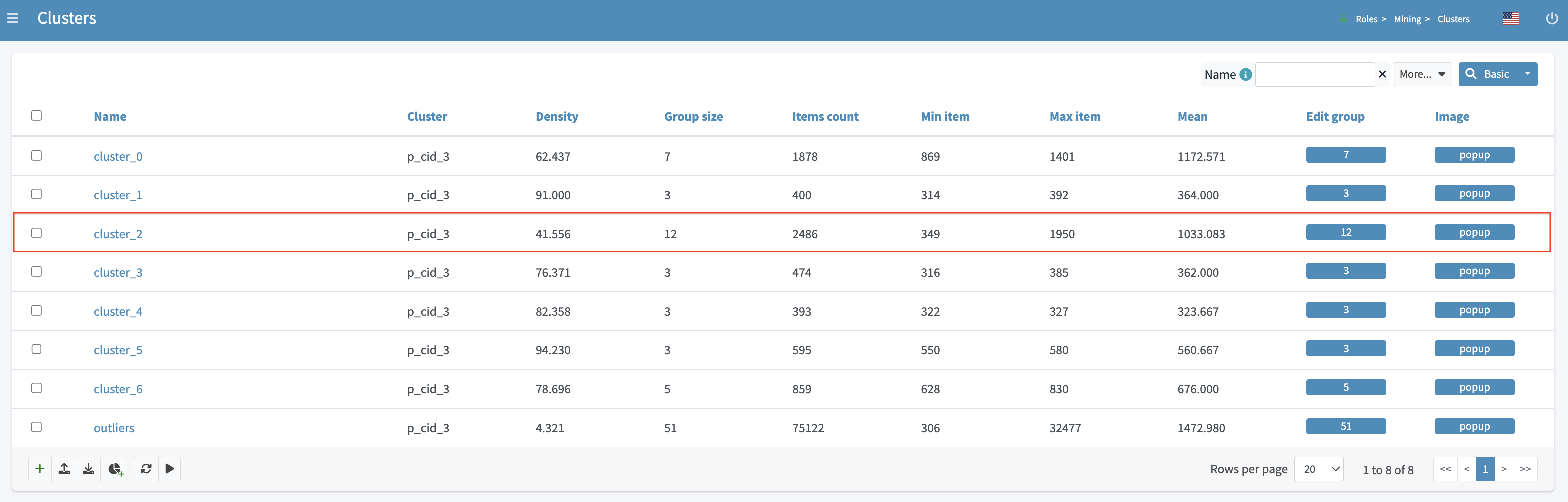Open the Basic search dropdown arrow

[1527, 74]
